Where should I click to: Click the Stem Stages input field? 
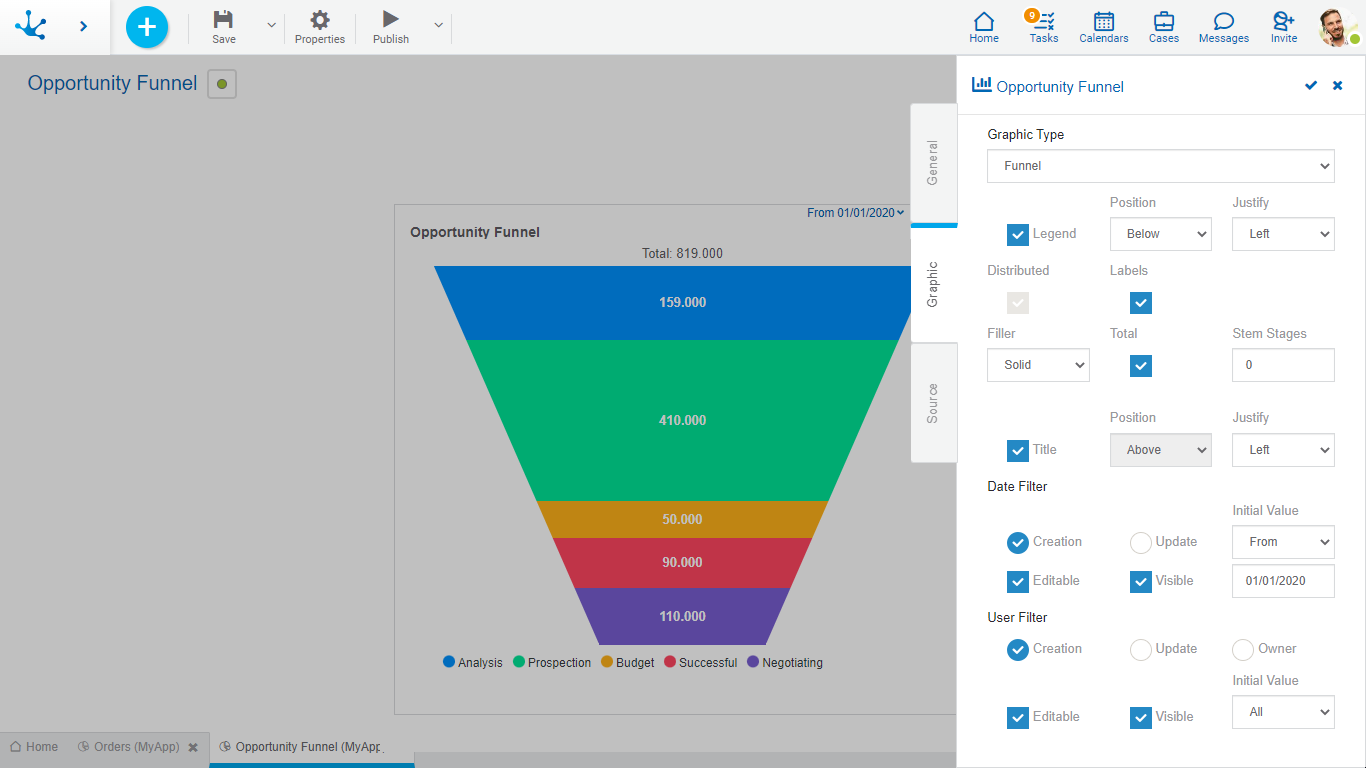pos(1283,365)
